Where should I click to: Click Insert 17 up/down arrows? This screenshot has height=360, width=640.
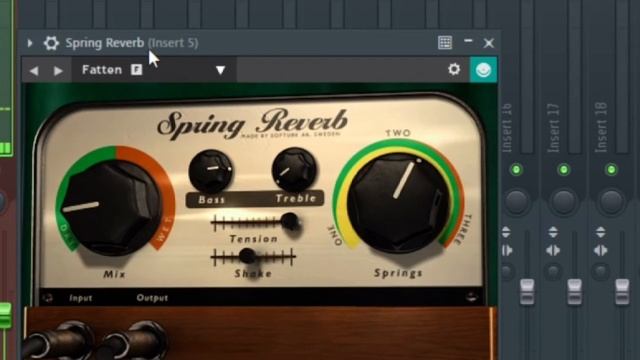553,232
